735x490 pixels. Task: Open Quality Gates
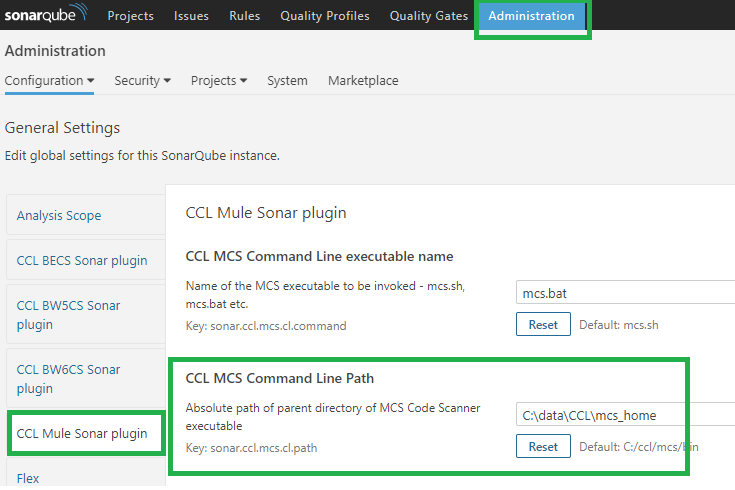429,16
